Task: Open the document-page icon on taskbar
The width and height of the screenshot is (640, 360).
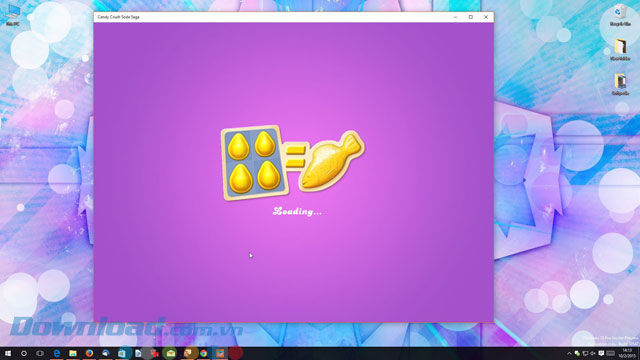Action: click(x=138, y=353)
